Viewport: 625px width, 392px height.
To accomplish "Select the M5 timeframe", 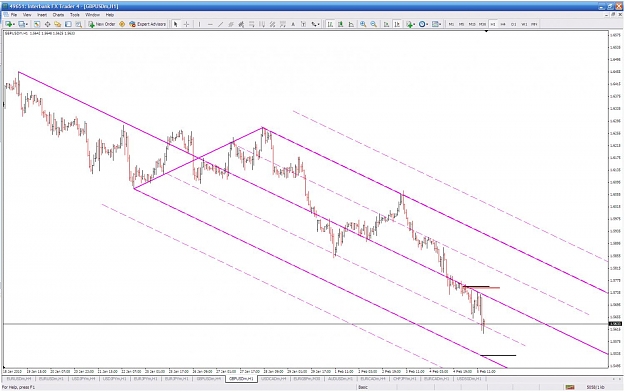I will point(462,24).
